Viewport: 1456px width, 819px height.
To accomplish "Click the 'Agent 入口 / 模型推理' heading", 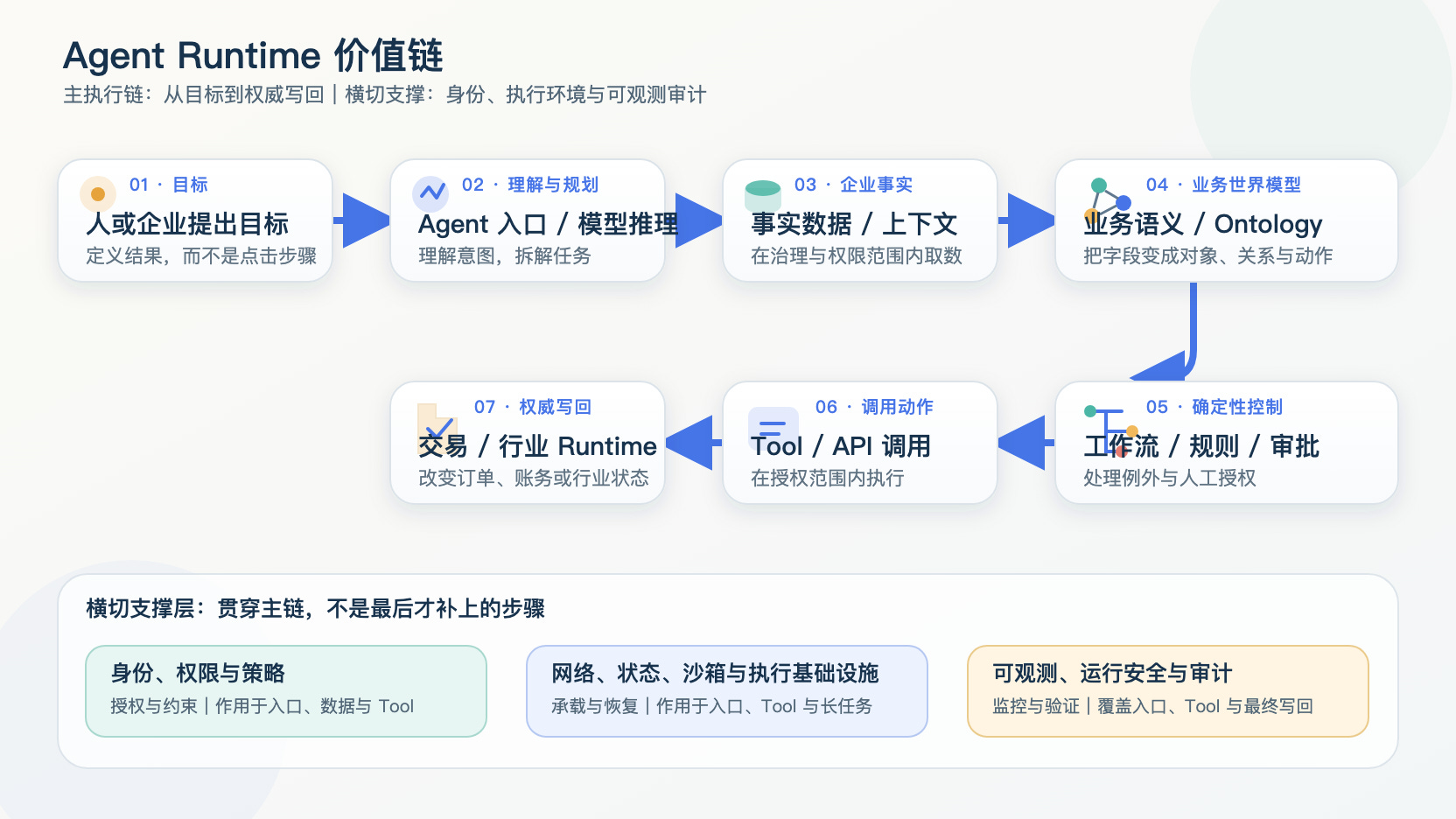I will click(x=549, y=224).
